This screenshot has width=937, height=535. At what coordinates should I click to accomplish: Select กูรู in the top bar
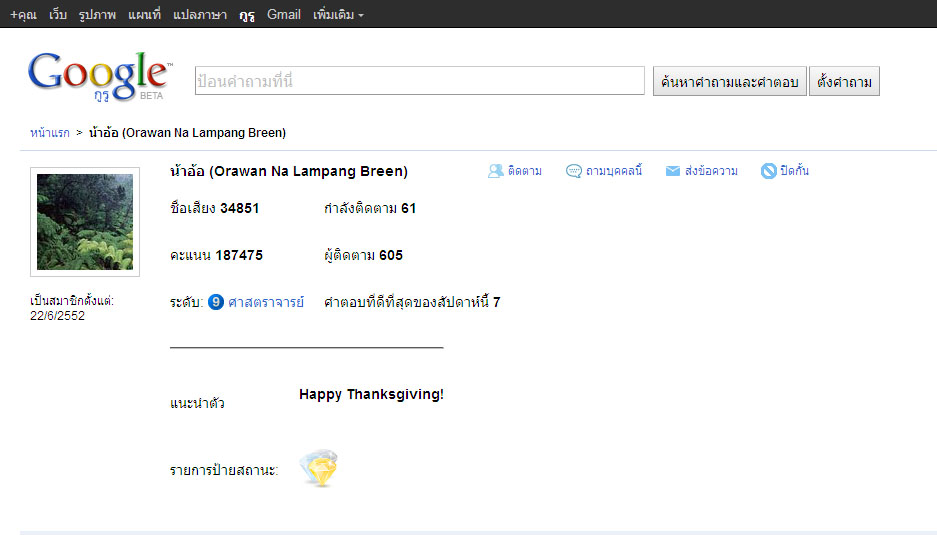coord(247,14)
